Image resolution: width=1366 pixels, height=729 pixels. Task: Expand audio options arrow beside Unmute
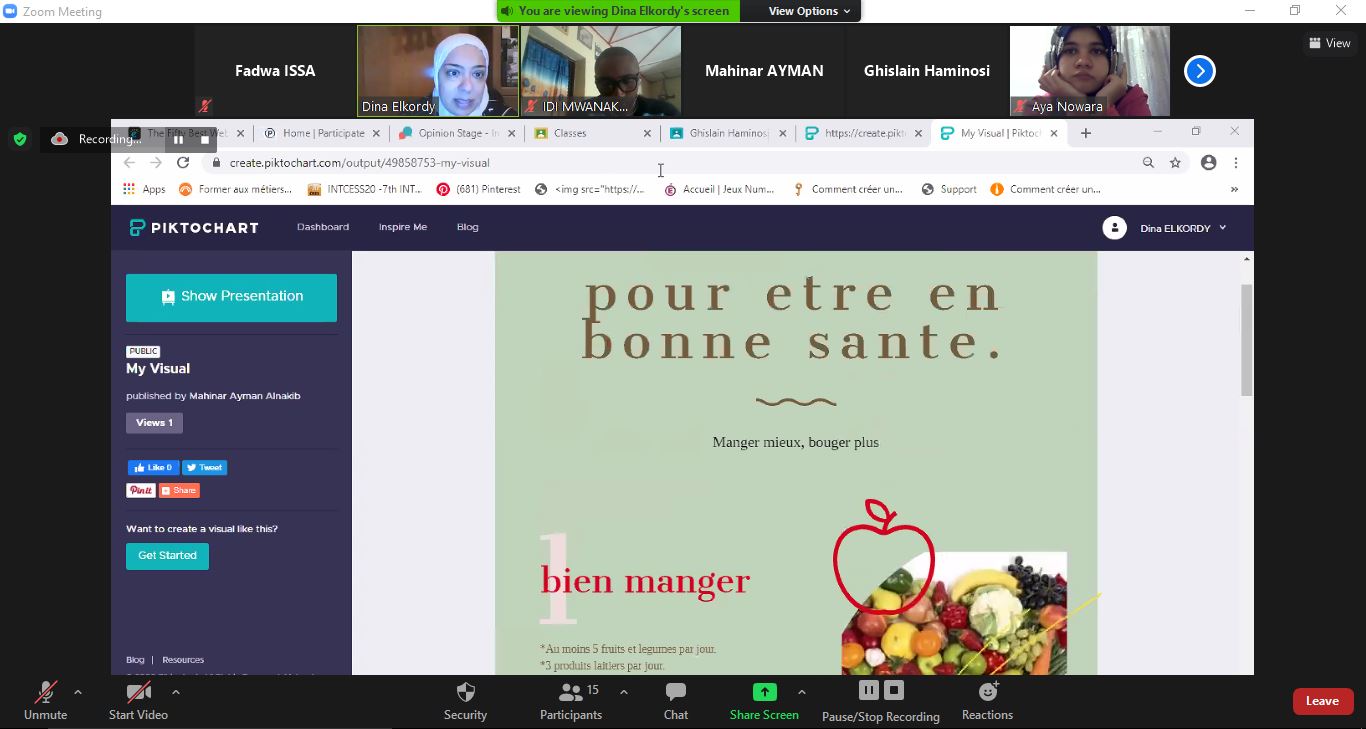(78, 692)
